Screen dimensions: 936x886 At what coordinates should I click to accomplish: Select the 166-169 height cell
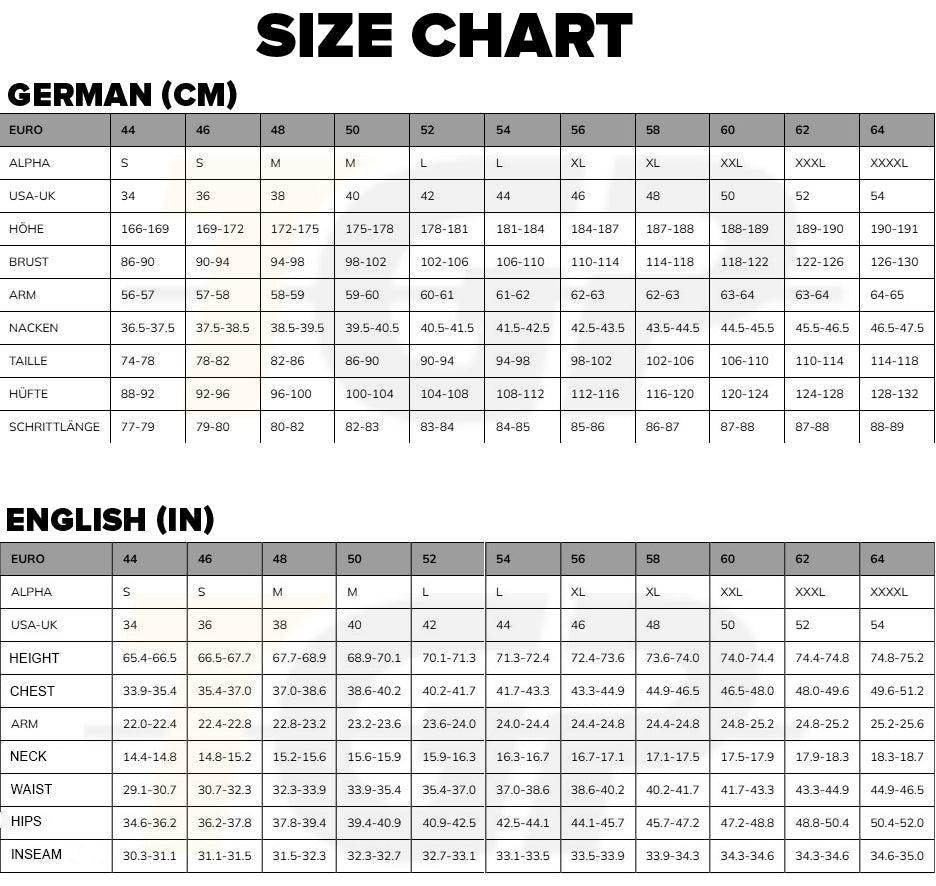coord(145,229)
